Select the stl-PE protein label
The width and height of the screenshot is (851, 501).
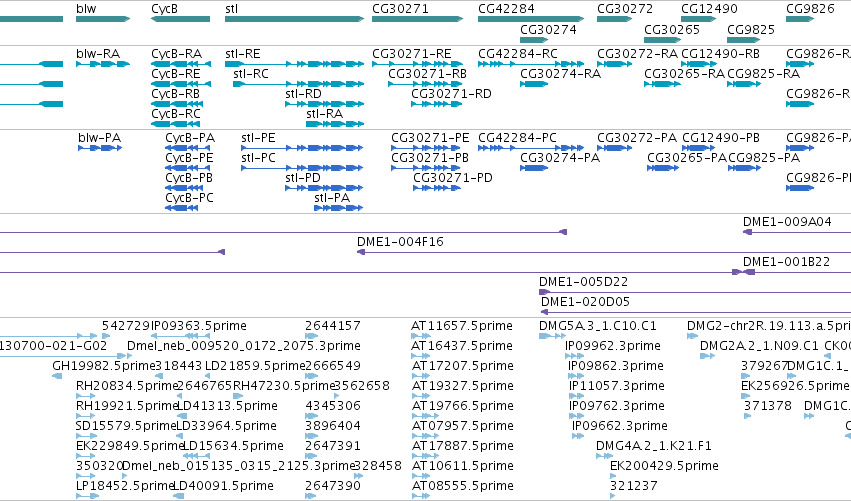pyautogui.click(x=258, y=137)
